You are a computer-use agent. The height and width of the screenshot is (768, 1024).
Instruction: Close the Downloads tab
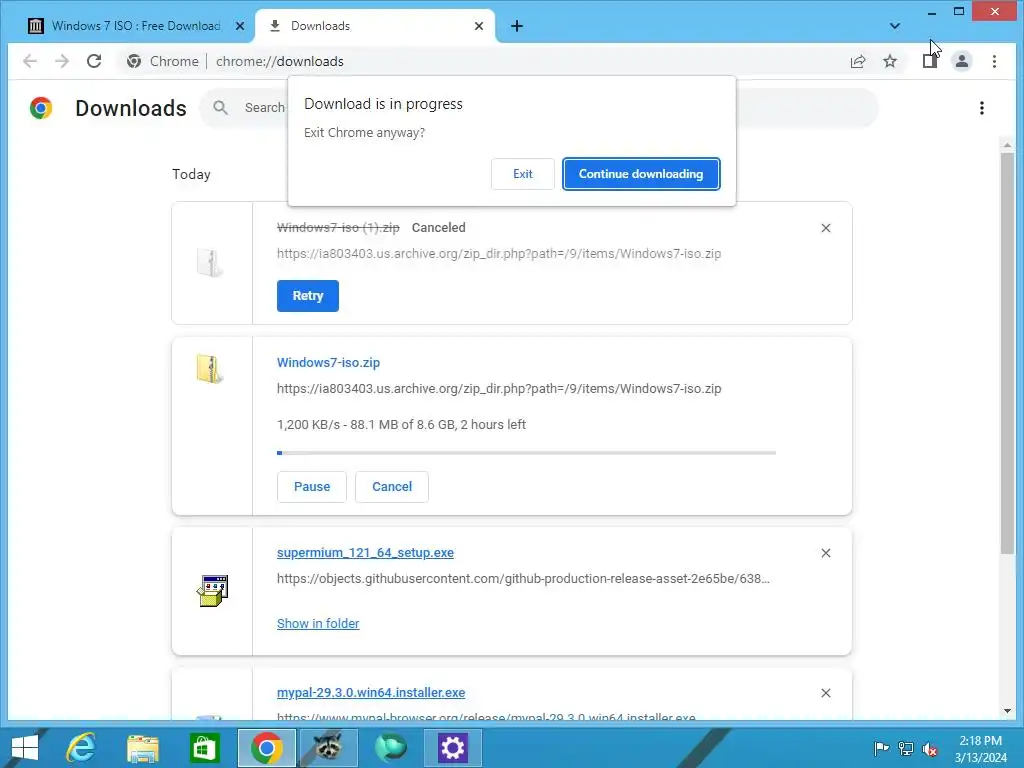[479, 26]
